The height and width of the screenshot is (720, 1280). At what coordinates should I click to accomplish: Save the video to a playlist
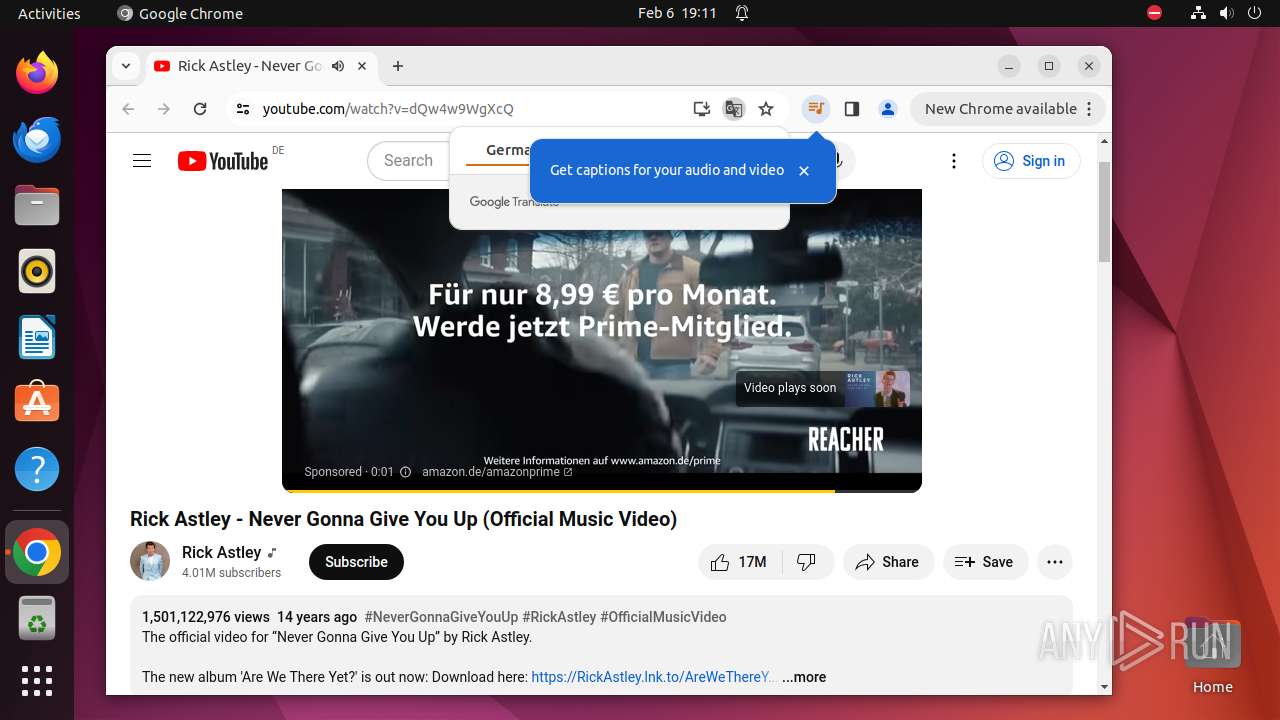tap(984, 562)
